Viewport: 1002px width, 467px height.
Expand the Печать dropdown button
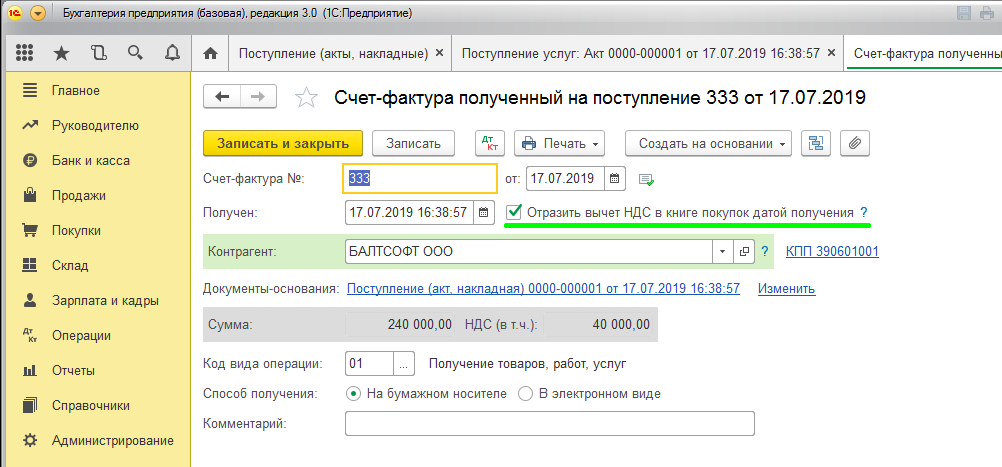click(560, 144)
